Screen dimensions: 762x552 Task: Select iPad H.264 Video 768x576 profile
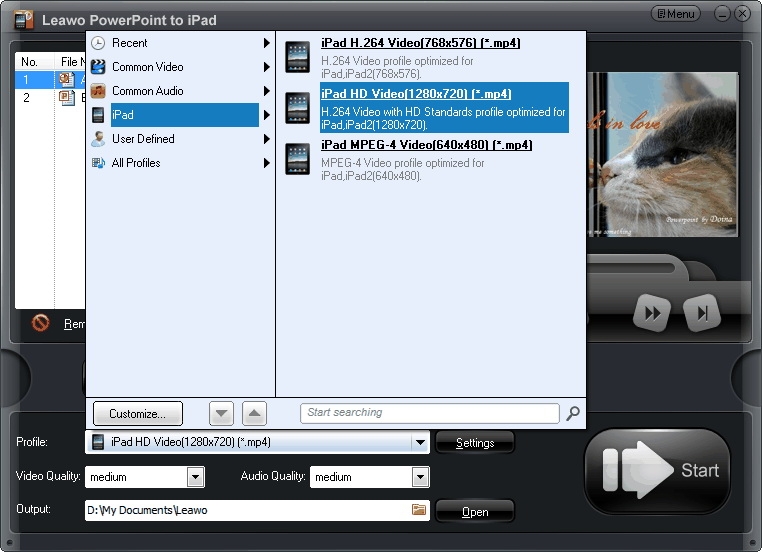420,43
